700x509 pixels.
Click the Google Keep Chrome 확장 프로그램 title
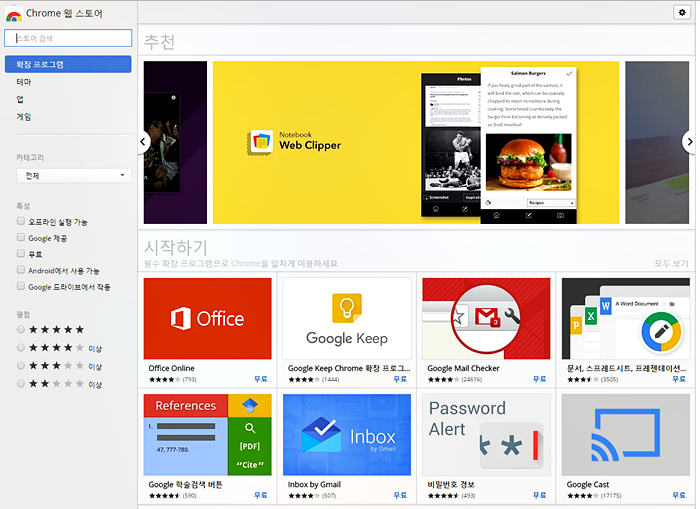tap(349, 368)
